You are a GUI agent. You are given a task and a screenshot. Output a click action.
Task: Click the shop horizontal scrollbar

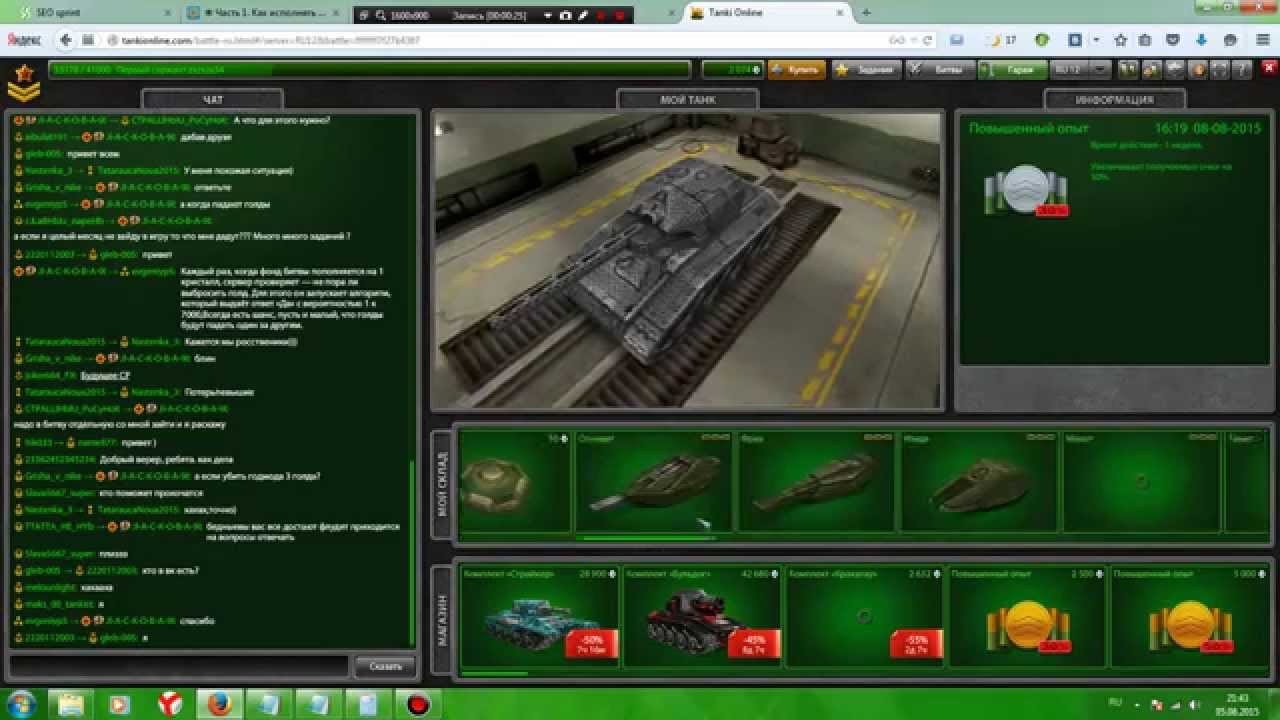(x=493, y=674)
